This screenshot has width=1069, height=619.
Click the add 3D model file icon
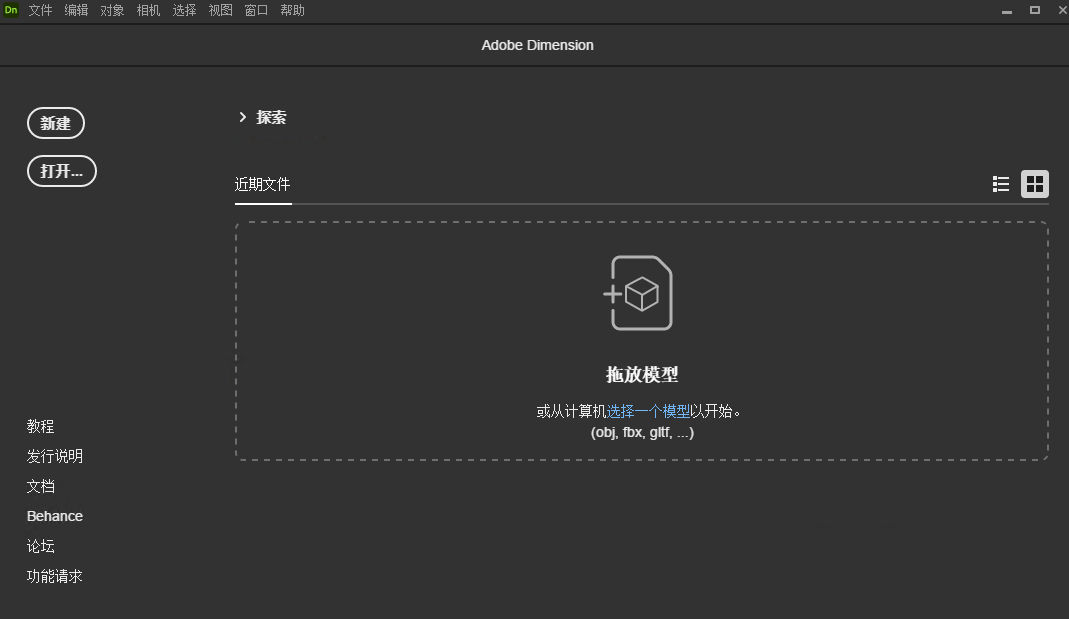pos(639,293)
